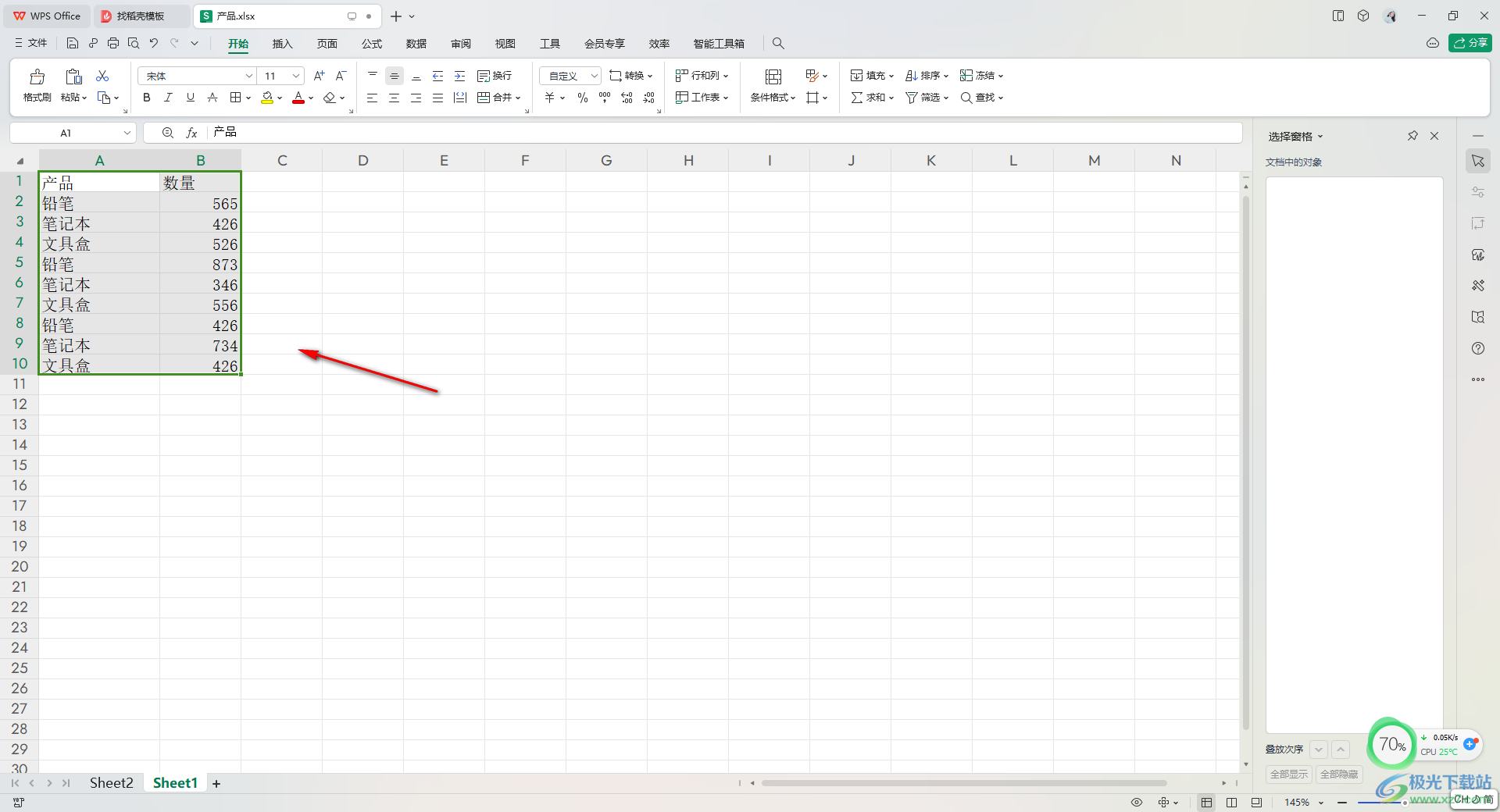
Task: Toggle wrap text (换行)
Action: pos(495,76)
